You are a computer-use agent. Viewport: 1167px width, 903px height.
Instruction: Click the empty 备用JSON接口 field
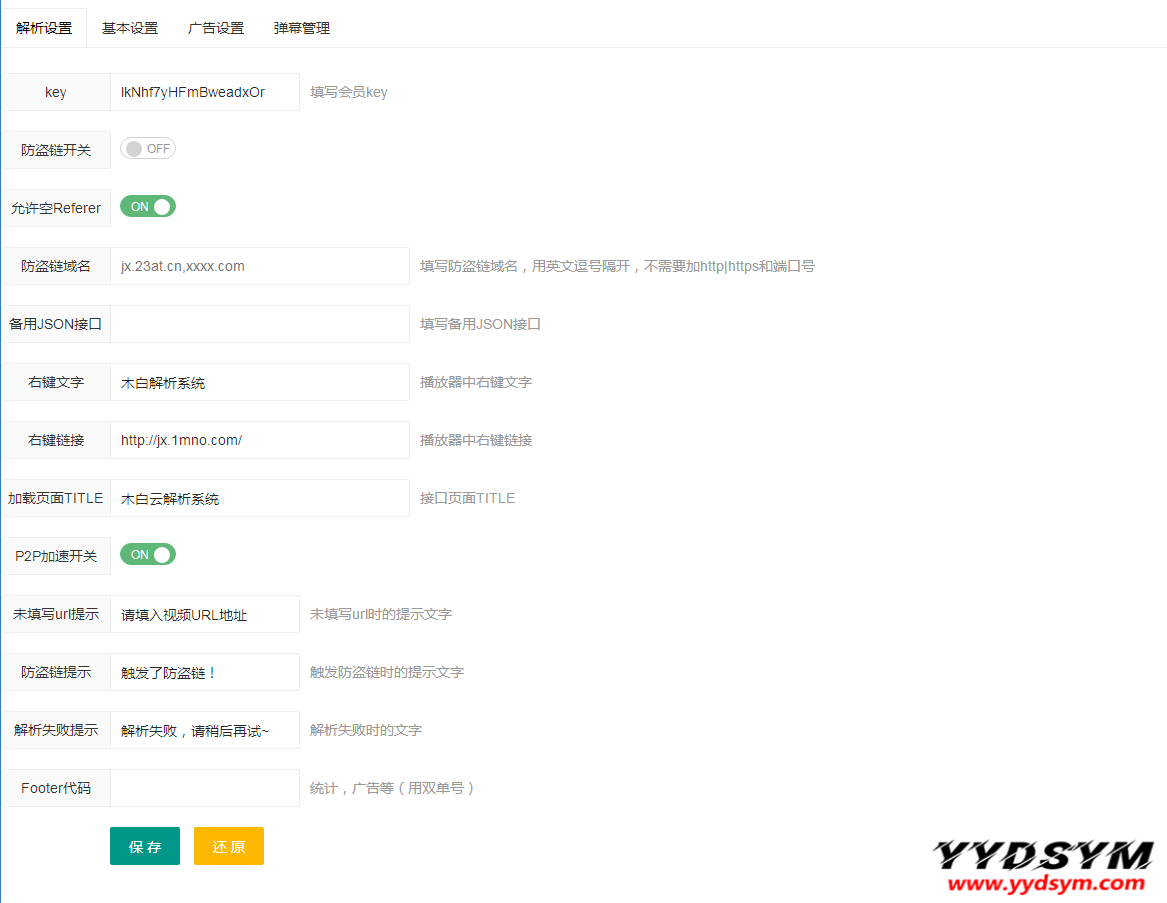click(259, 324)
